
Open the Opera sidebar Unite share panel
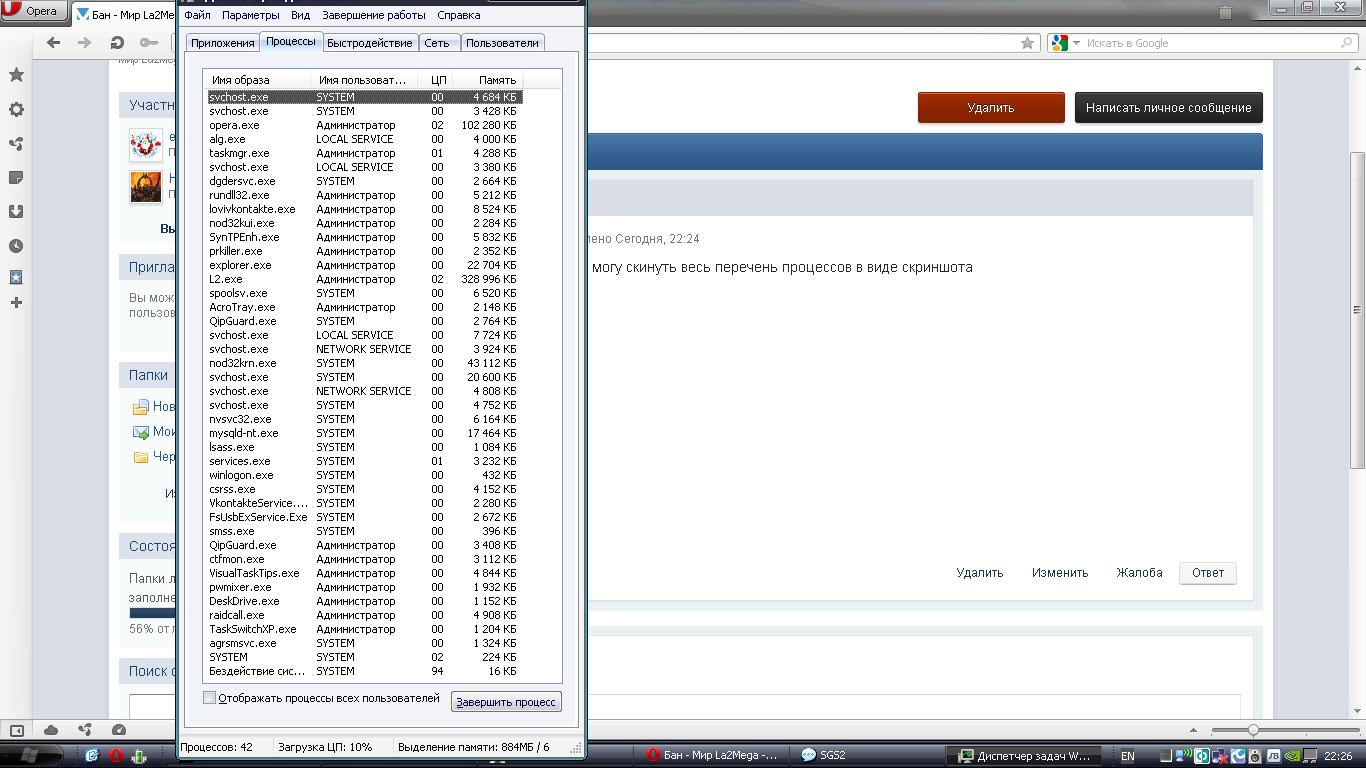pos(16,144)
